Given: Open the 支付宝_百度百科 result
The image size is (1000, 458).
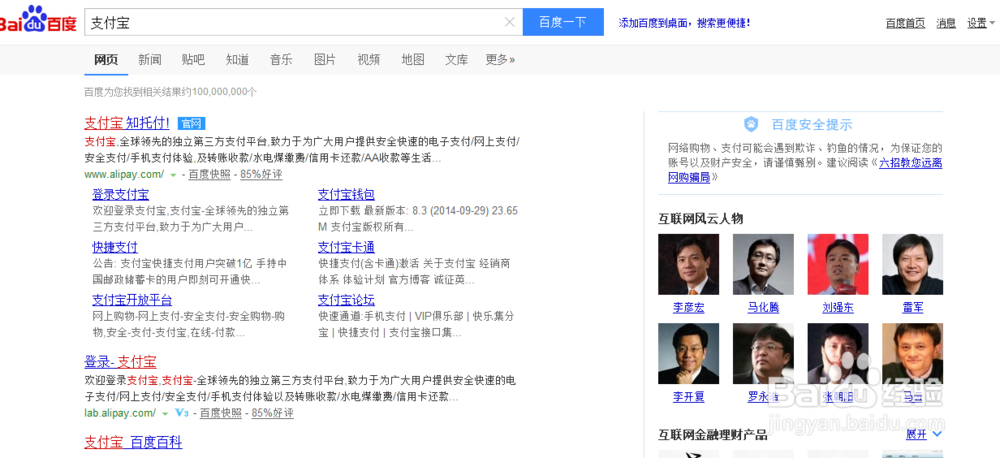Looking at the screenshot, I should [x=133, y=442].
